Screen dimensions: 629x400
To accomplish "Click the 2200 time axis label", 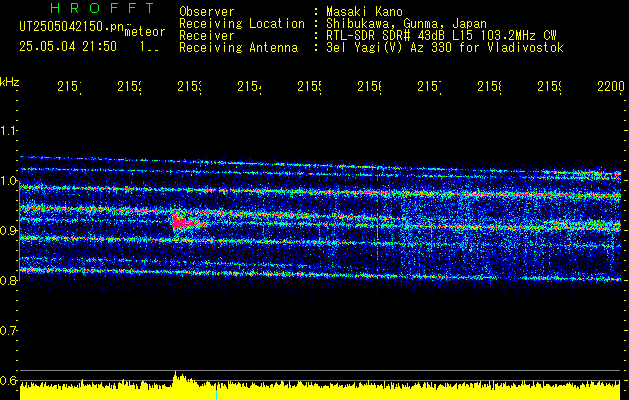I will 611,87.
